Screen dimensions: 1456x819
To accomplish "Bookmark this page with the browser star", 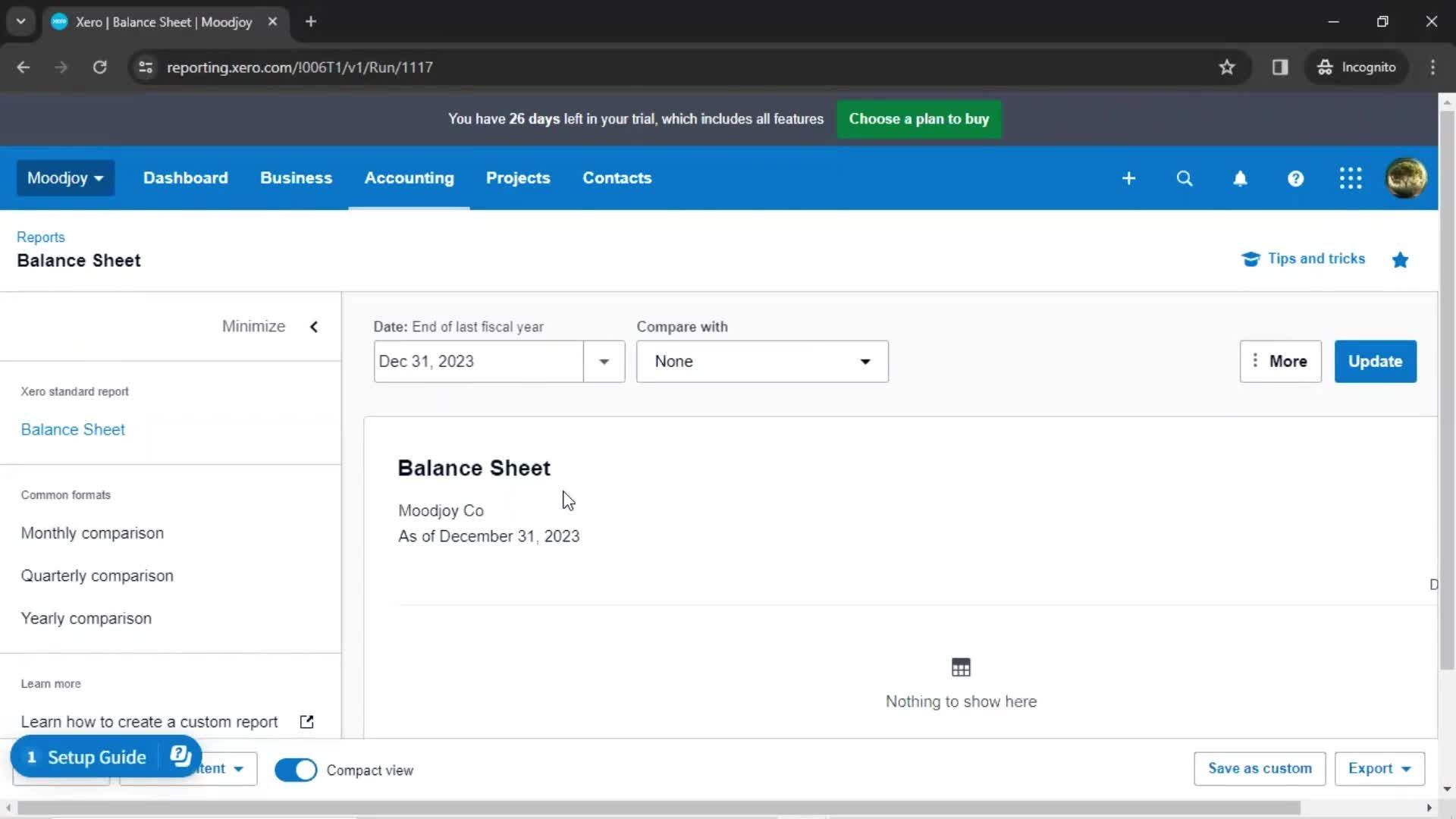I will coord(1227,67).
